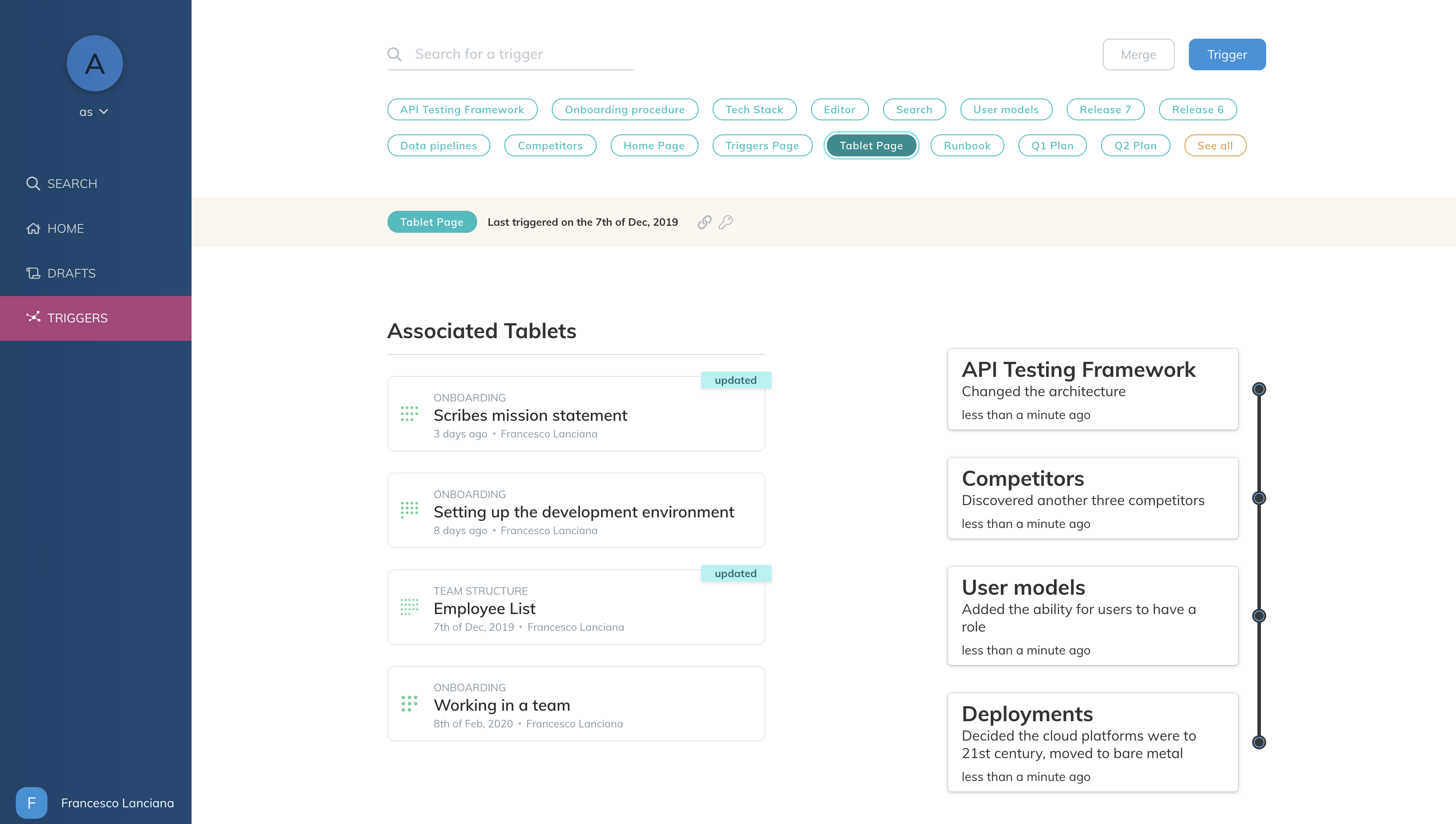
Task: Go to HOME in the sidebar
Action: [x=96, y=229]
